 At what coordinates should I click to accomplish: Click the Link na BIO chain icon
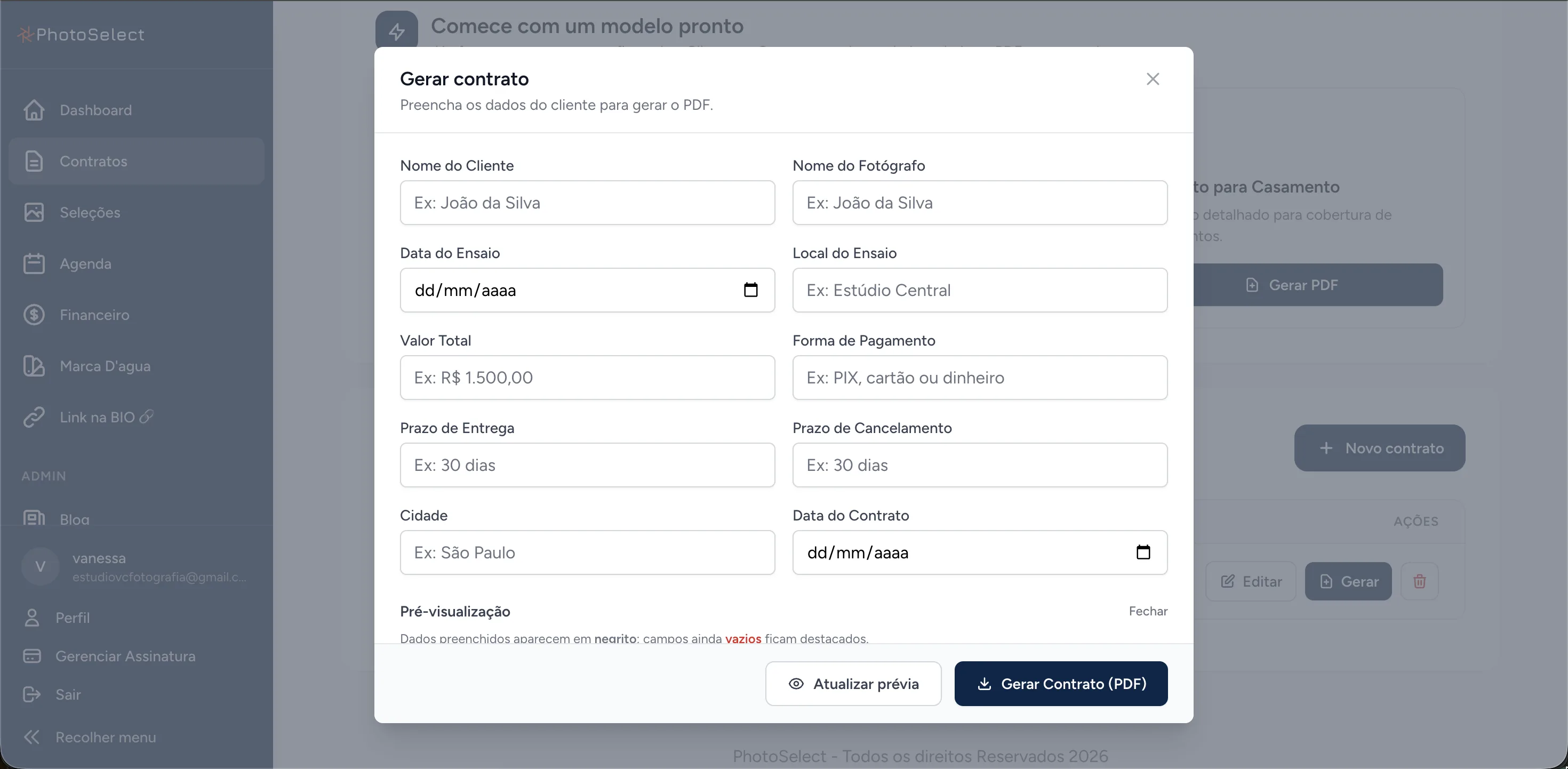tap(34, 417)
